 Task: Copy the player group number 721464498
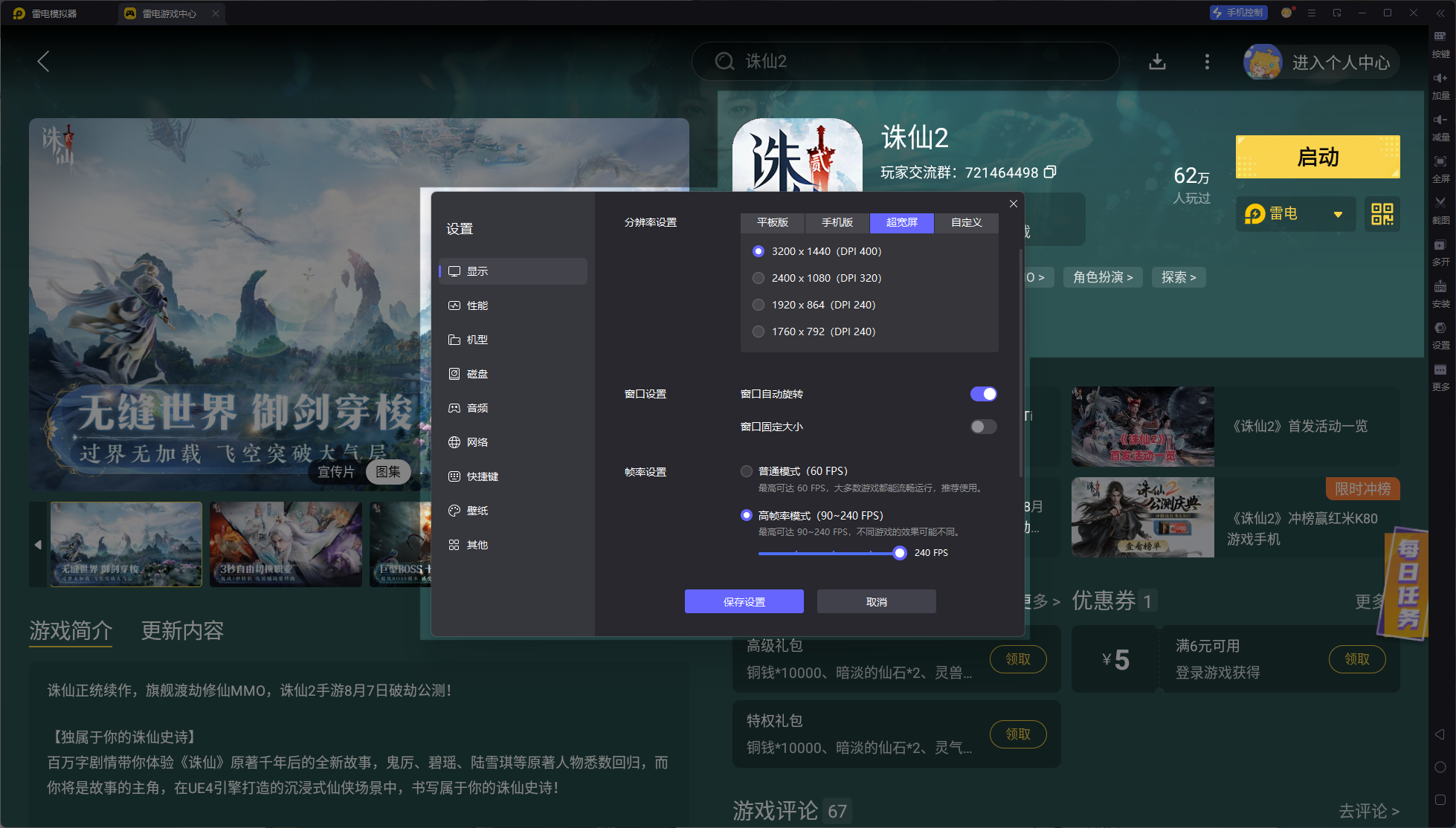pyautogui.click(x=1050, y=172)
